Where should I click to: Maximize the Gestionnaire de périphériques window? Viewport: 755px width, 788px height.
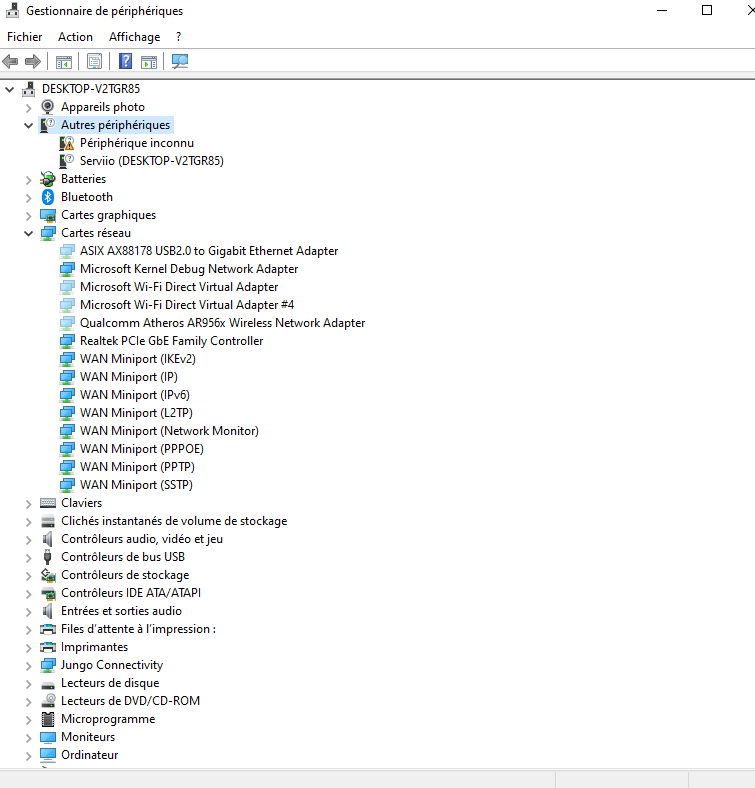click(x=707, y=11)
